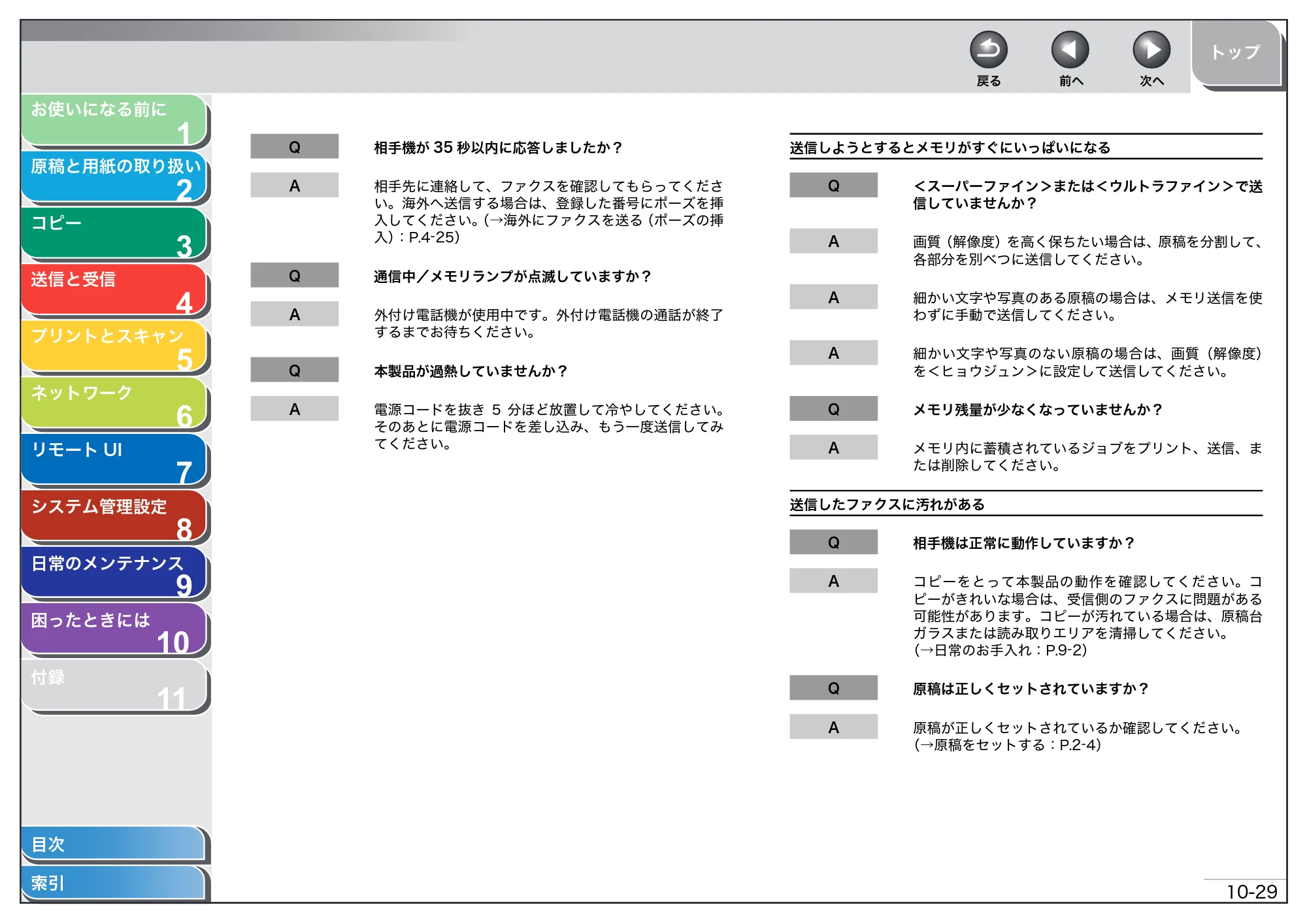
Task: Click the 前へ (previous page) arrow icon
Action: coord(1070,50)
